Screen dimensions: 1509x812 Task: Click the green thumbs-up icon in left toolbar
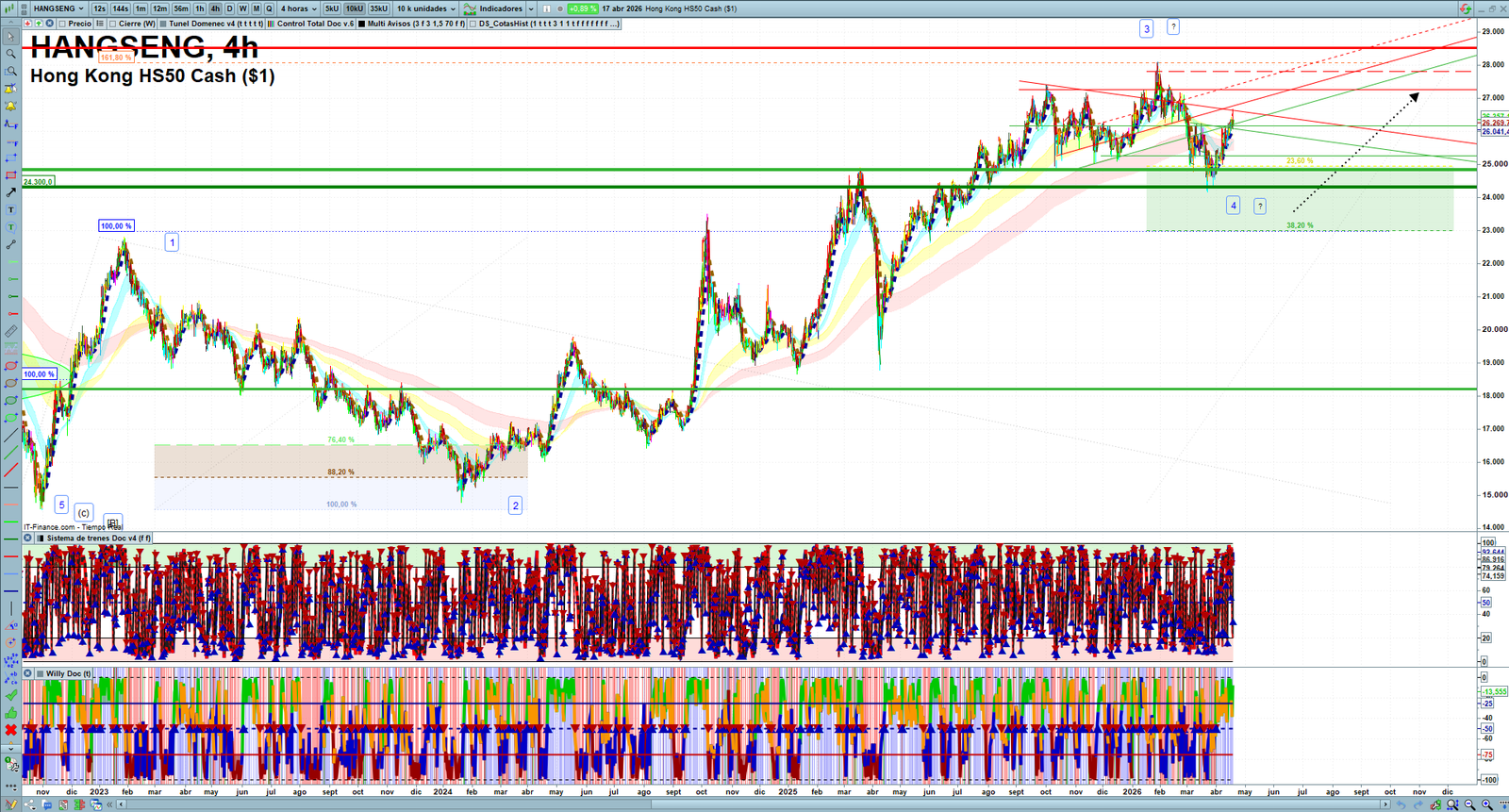[10, 712]
